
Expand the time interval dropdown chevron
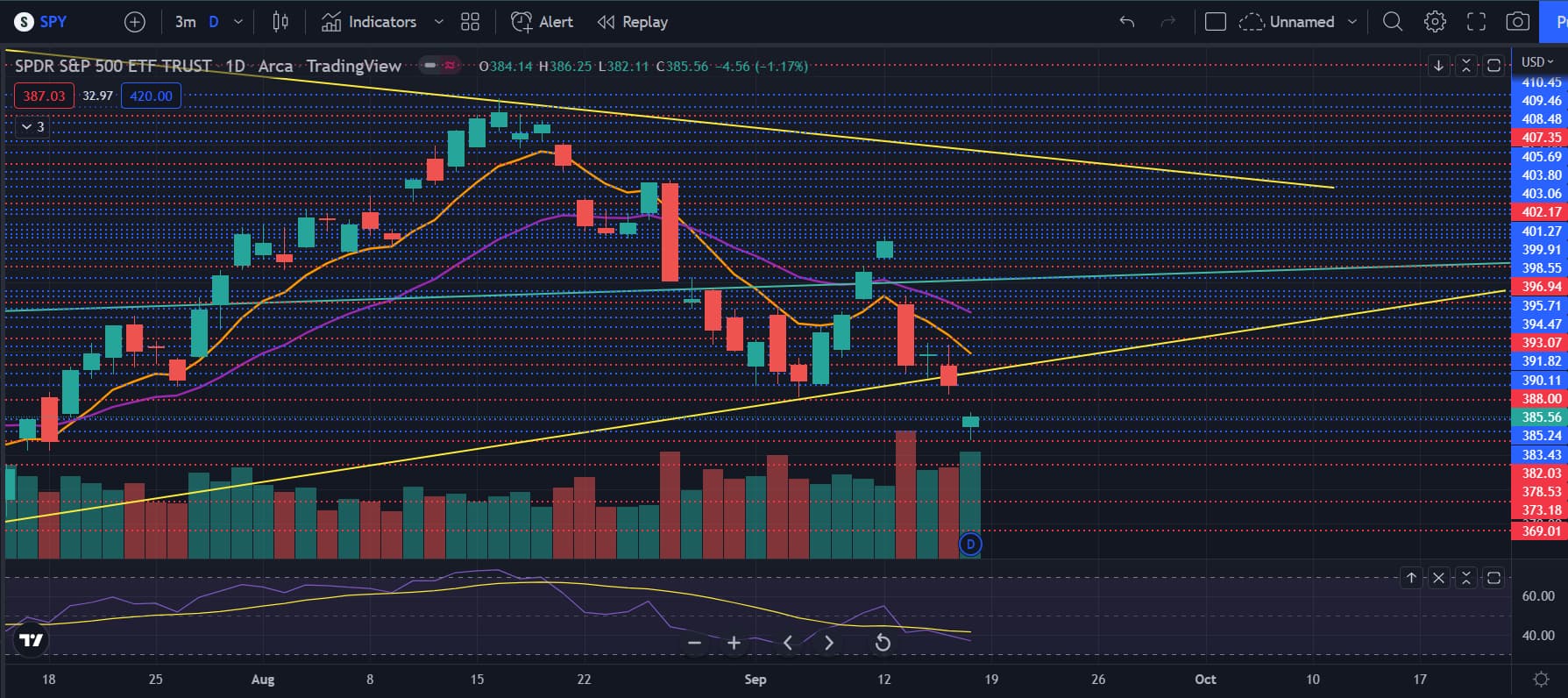pos(238,22)
